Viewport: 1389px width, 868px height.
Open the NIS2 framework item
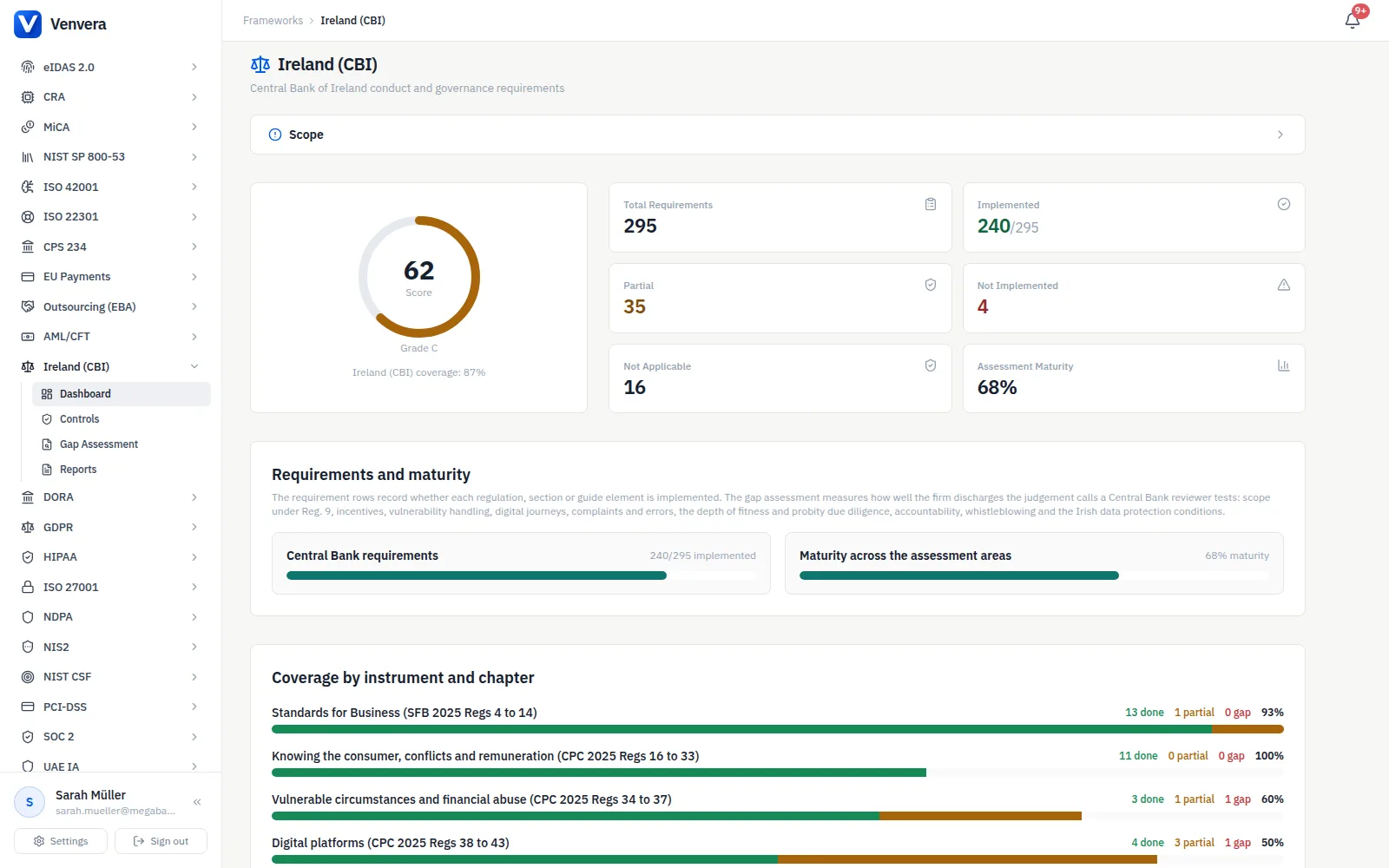(111, 647)
